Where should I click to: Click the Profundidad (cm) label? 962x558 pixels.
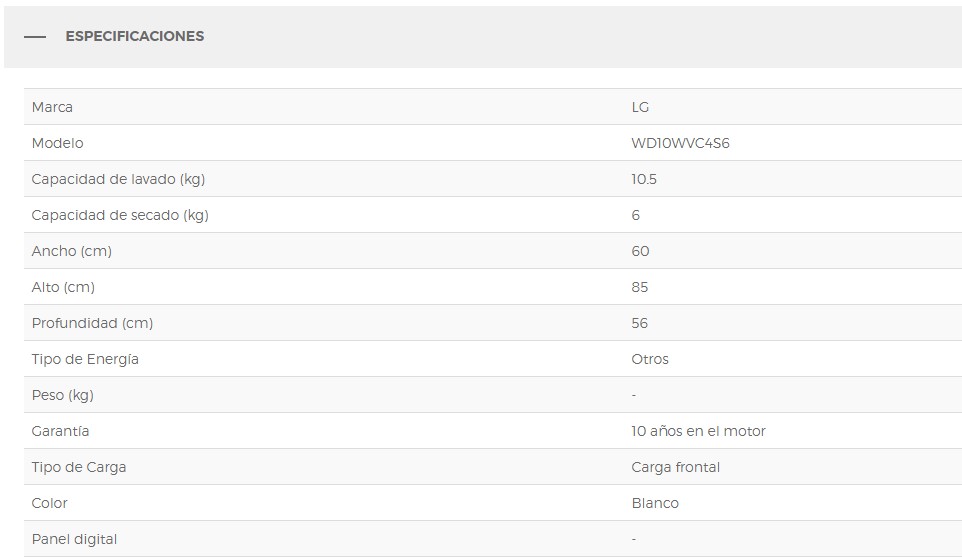93,323
